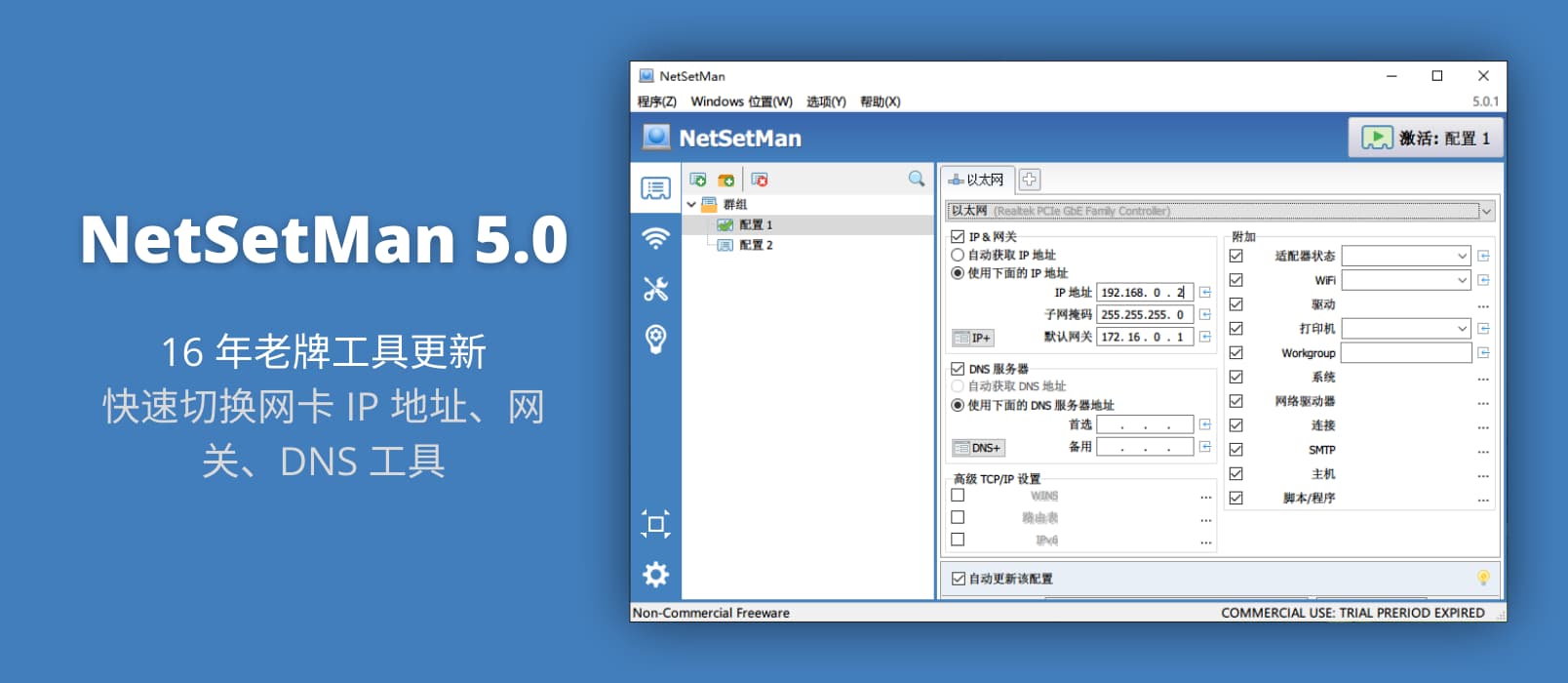Open the 适配器状态 dropdown
This screenshot has width=1568, height=683.
(x=1405, y=256)
